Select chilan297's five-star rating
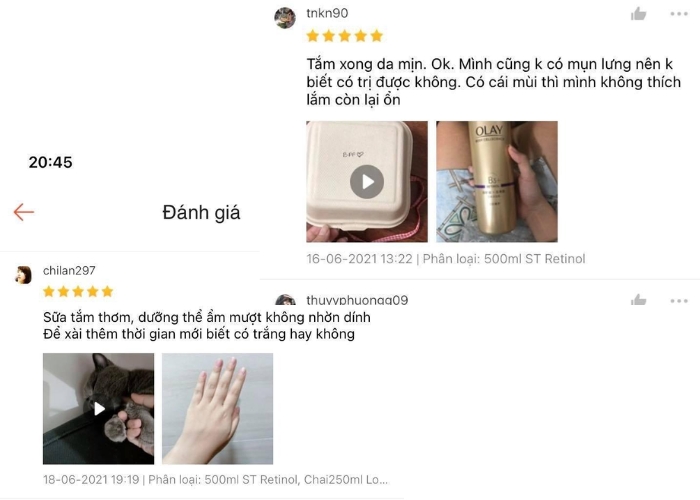Screen dimensions: 700x500 [78, 292]
